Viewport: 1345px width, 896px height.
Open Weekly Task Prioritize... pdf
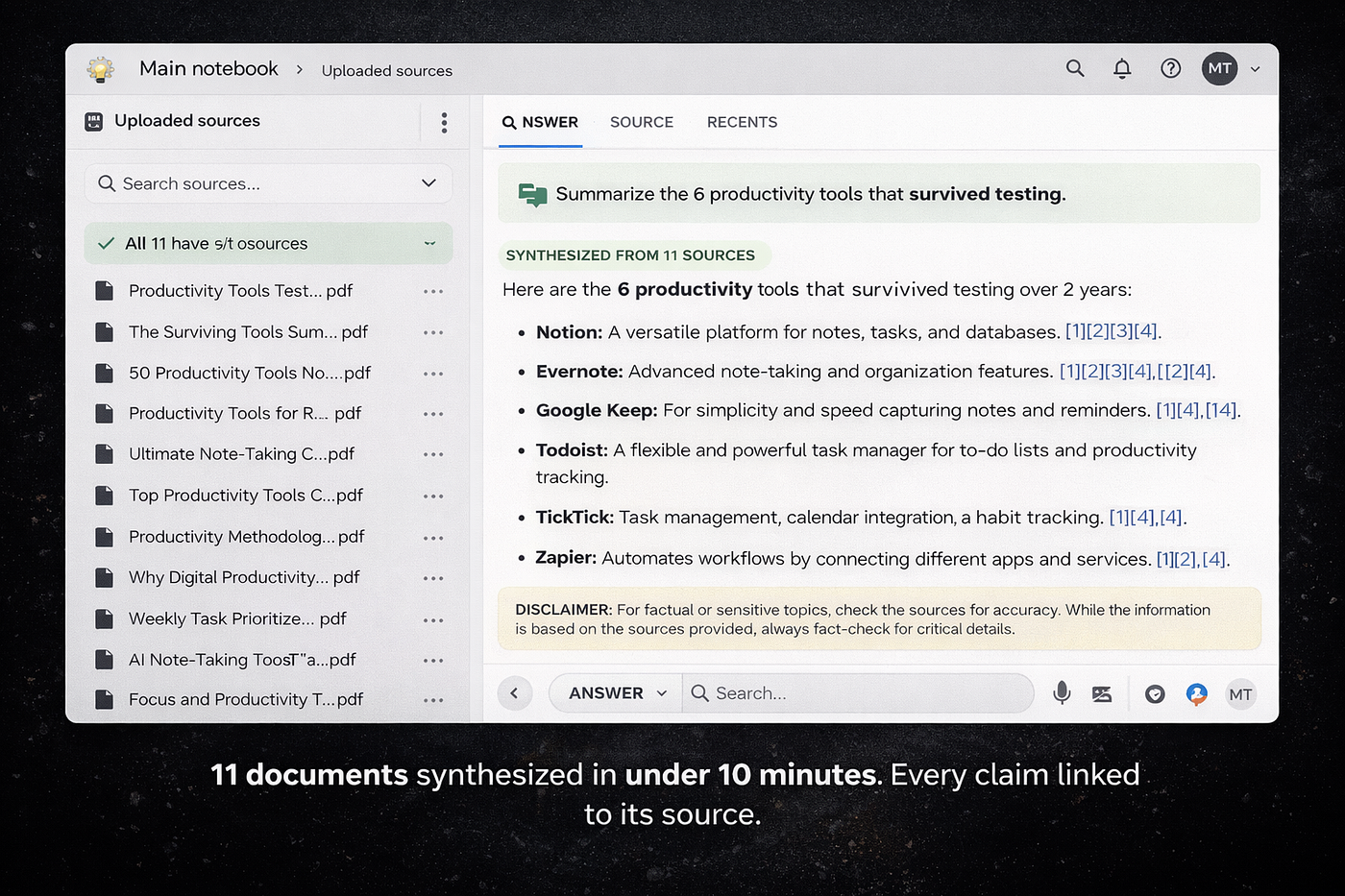point(237,619)
